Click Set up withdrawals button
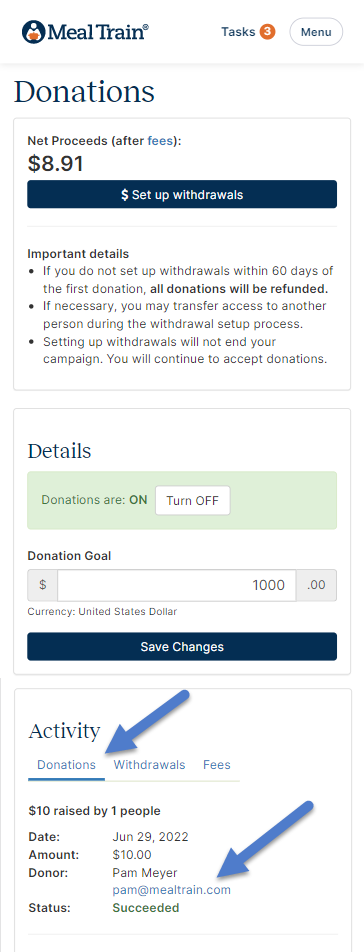This screenshot has height=952, width=364. coord(182,194)
